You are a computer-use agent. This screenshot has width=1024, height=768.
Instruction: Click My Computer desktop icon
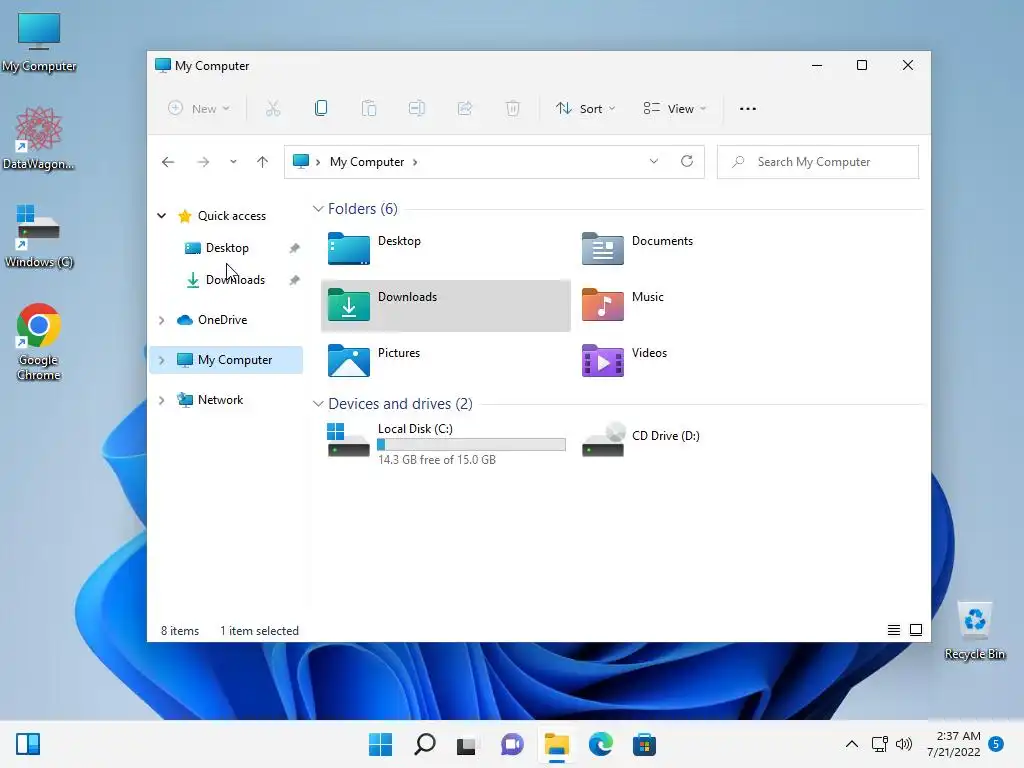[x=39, y=42]
